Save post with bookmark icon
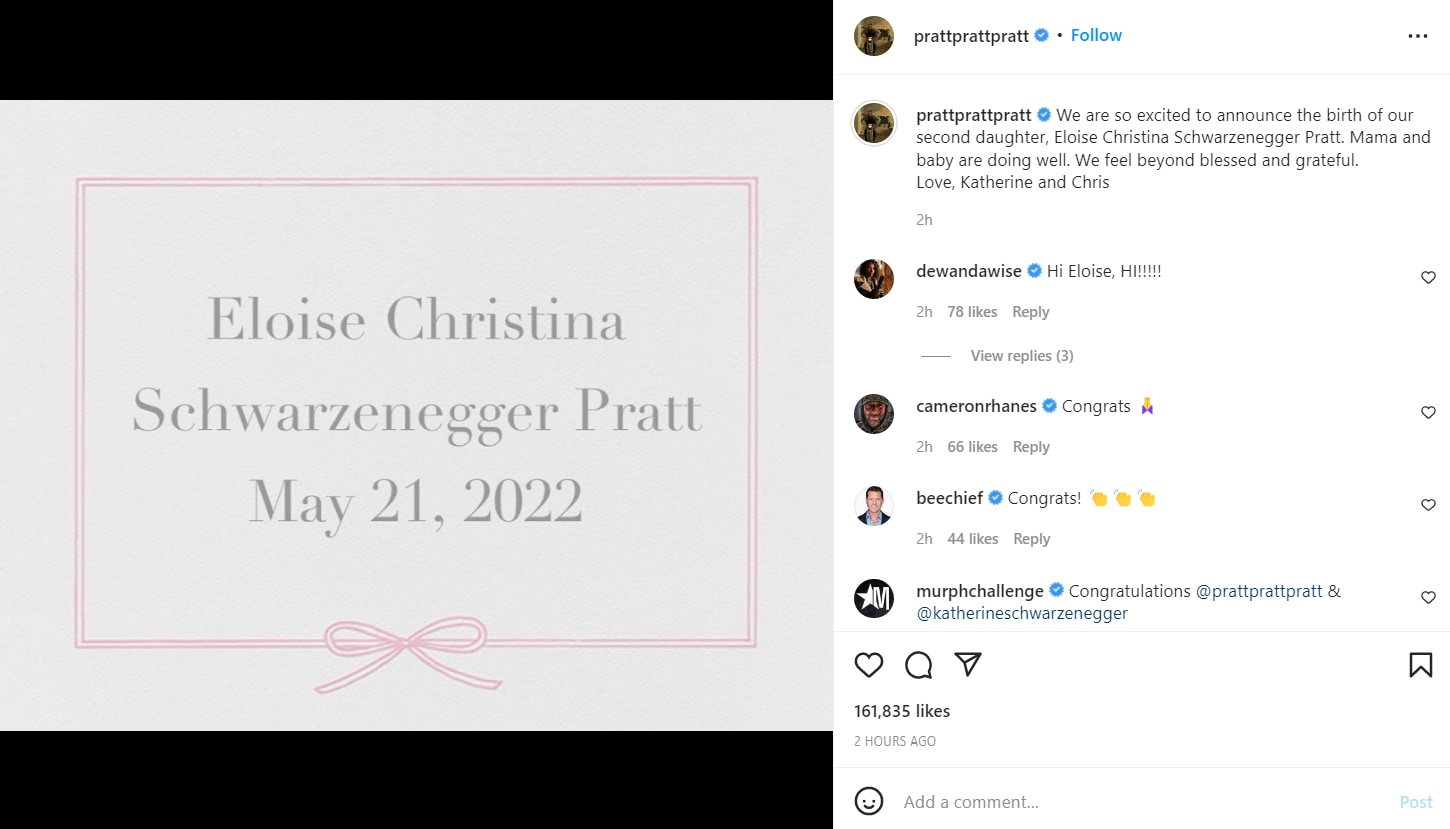1450x829 pixels. tap(1420, 665)
